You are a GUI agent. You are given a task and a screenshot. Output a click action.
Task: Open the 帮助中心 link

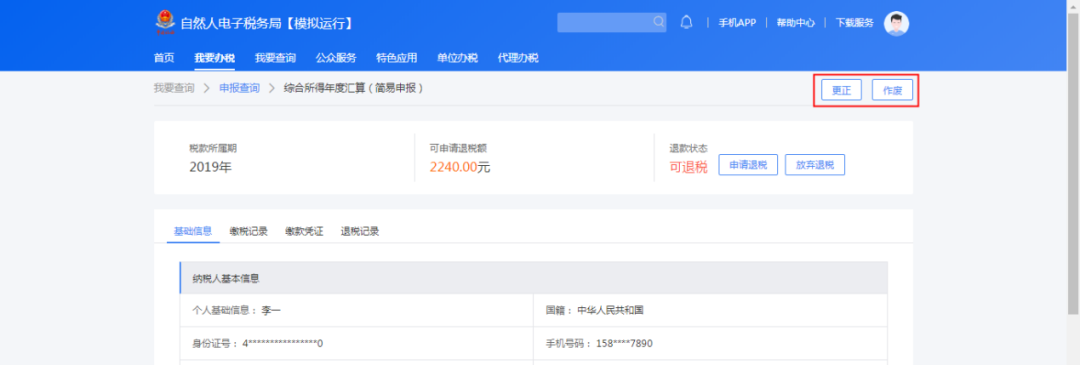click(796, 23)
